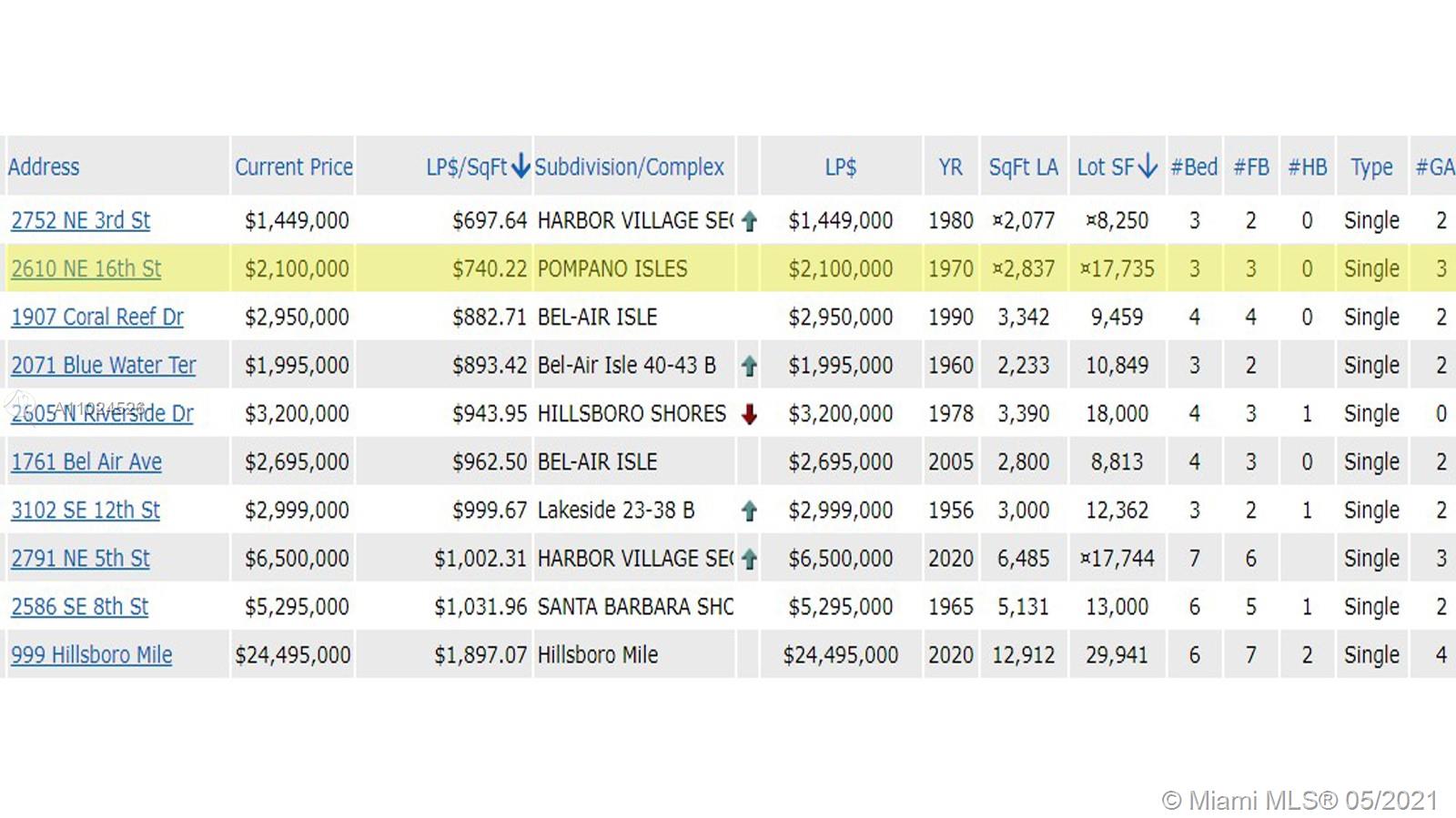The image size is (1456, 818).
Task: Click the sort arrow beside Lot SF header
Action: 1148,167
